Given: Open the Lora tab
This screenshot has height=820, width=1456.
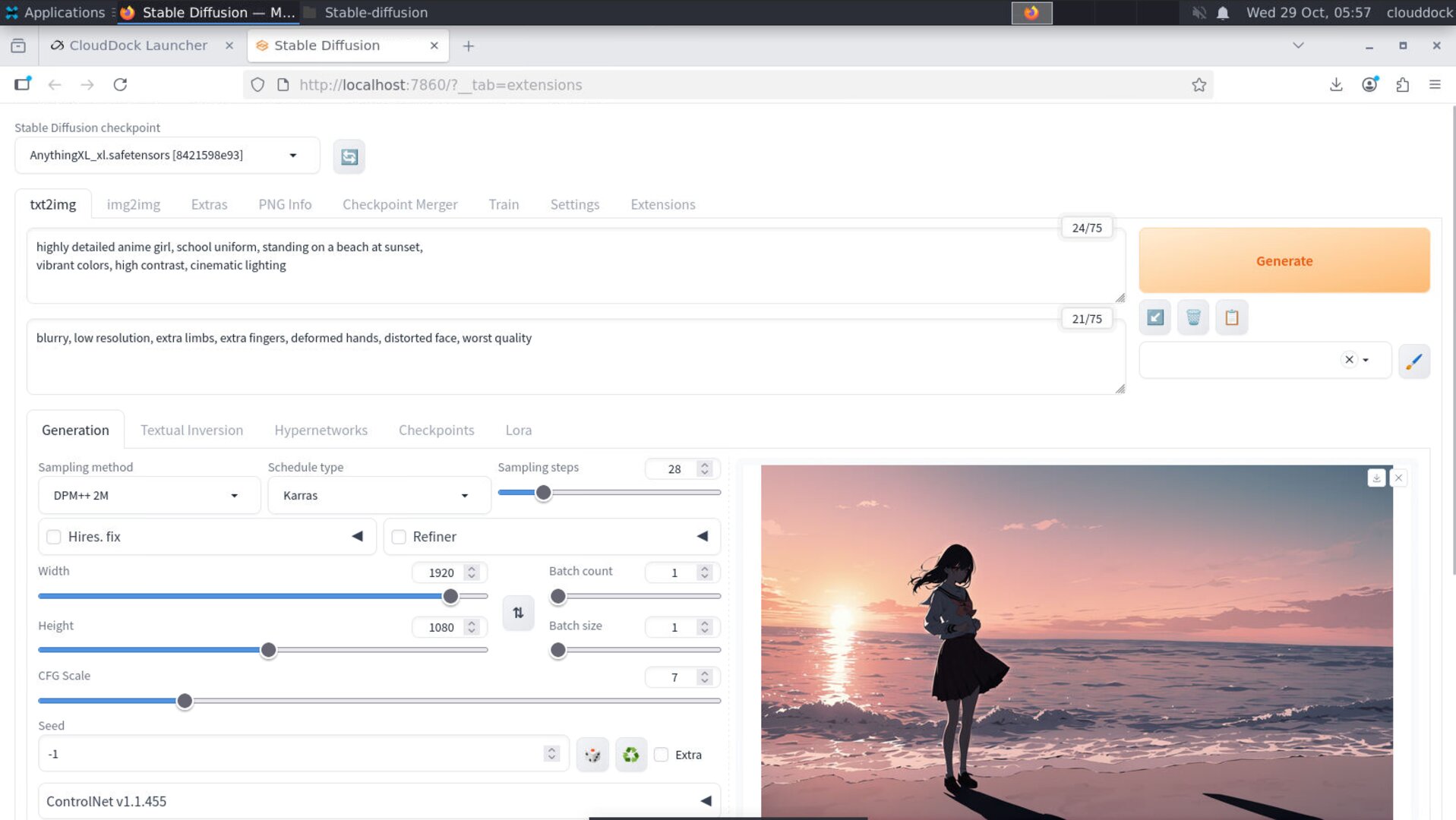Looking at the screenshot, I should [x=518, y=430].
